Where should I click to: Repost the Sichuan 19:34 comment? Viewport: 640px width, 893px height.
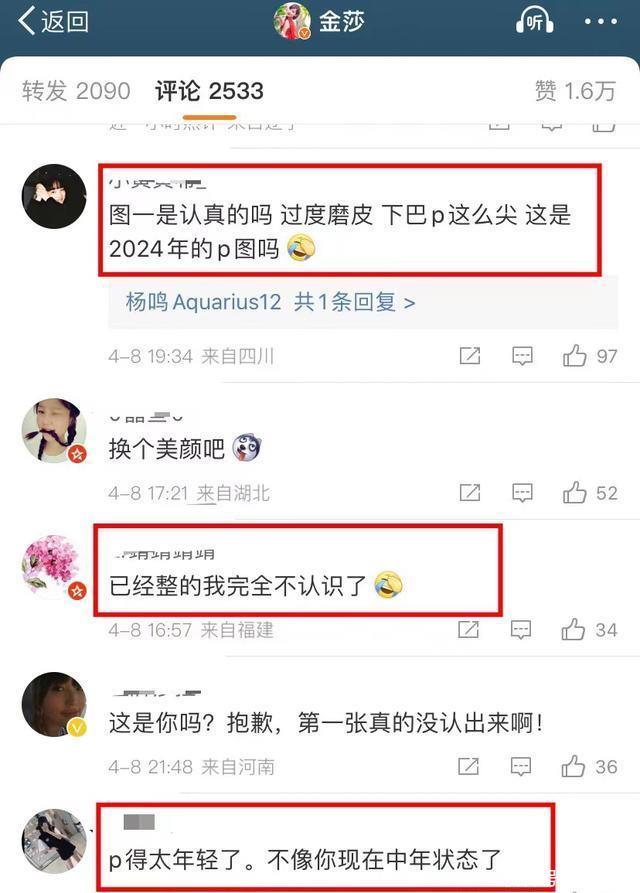tap(470, 356)
